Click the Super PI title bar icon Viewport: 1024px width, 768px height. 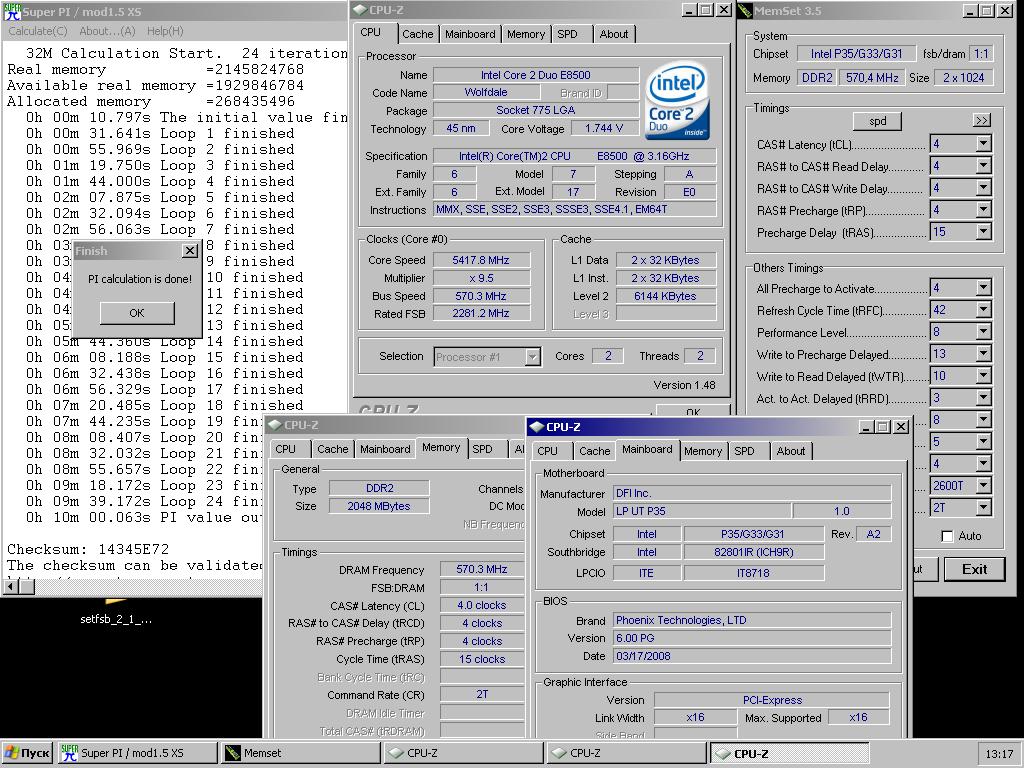point(12,12)
